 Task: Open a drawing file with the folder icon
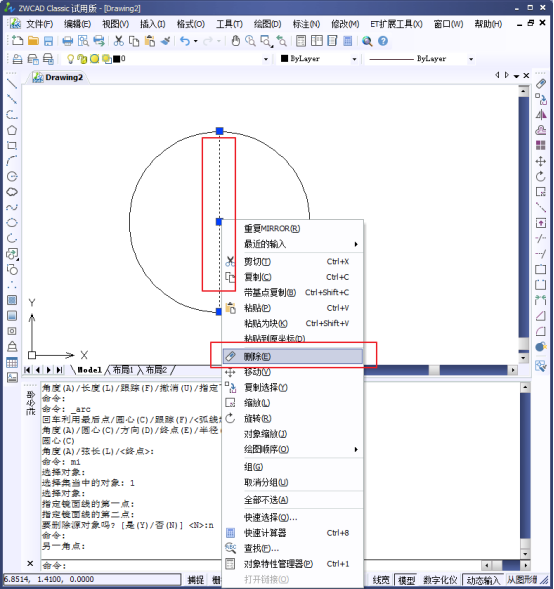pyautogui.click(x=33, y=41)
